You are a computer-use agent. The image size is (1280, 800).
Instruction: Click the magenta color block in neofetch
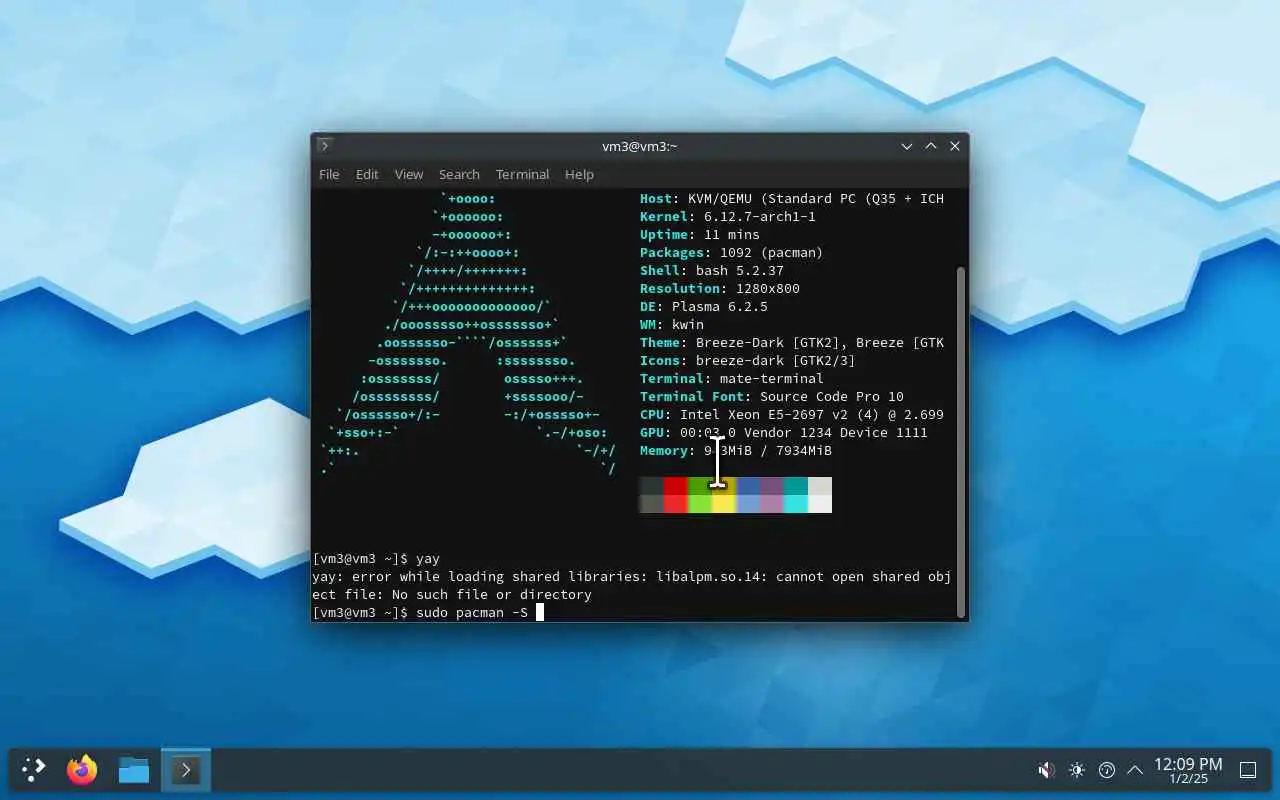tap(772, 495)
